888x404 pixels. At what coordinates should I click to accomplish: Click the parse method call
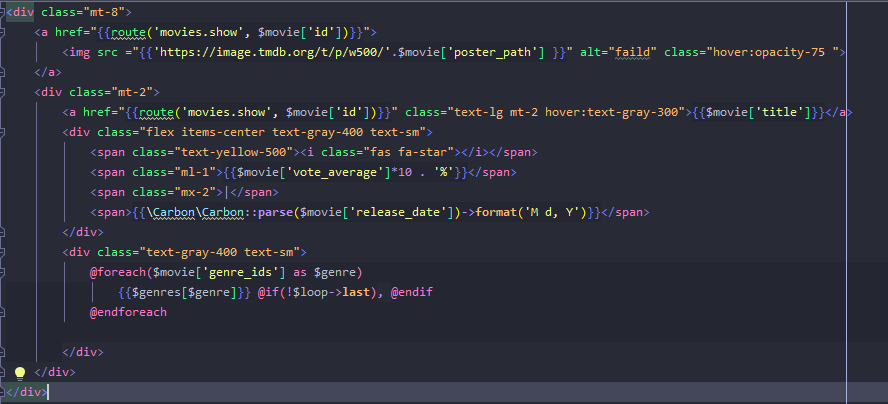275,212
